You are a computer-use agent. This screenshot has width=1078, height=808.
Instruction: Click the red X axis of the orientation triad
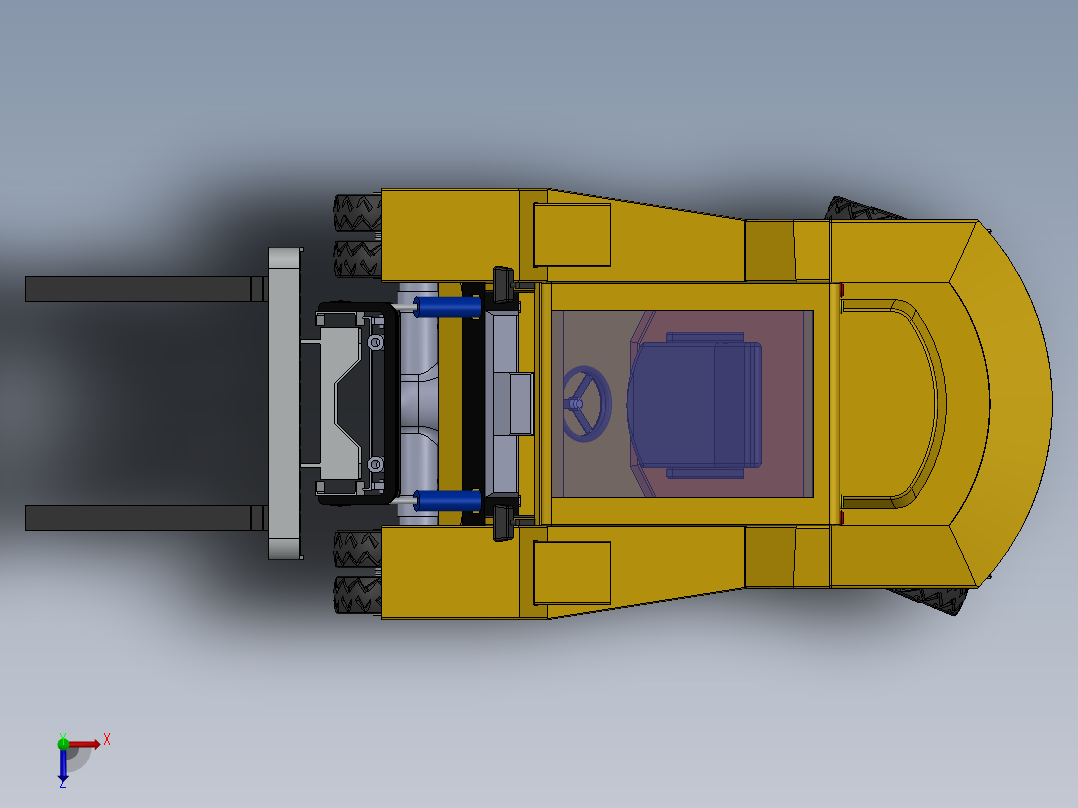click(85, 744)
